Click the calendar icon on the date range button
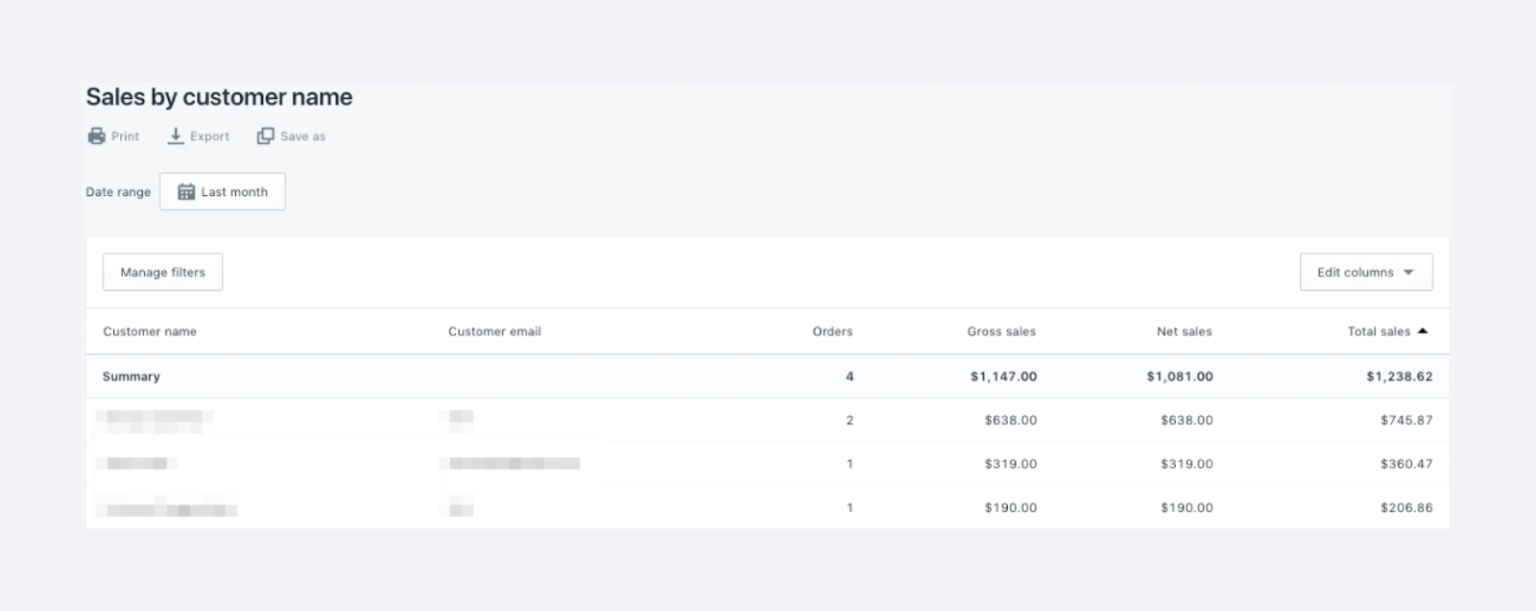 (185, 191)
